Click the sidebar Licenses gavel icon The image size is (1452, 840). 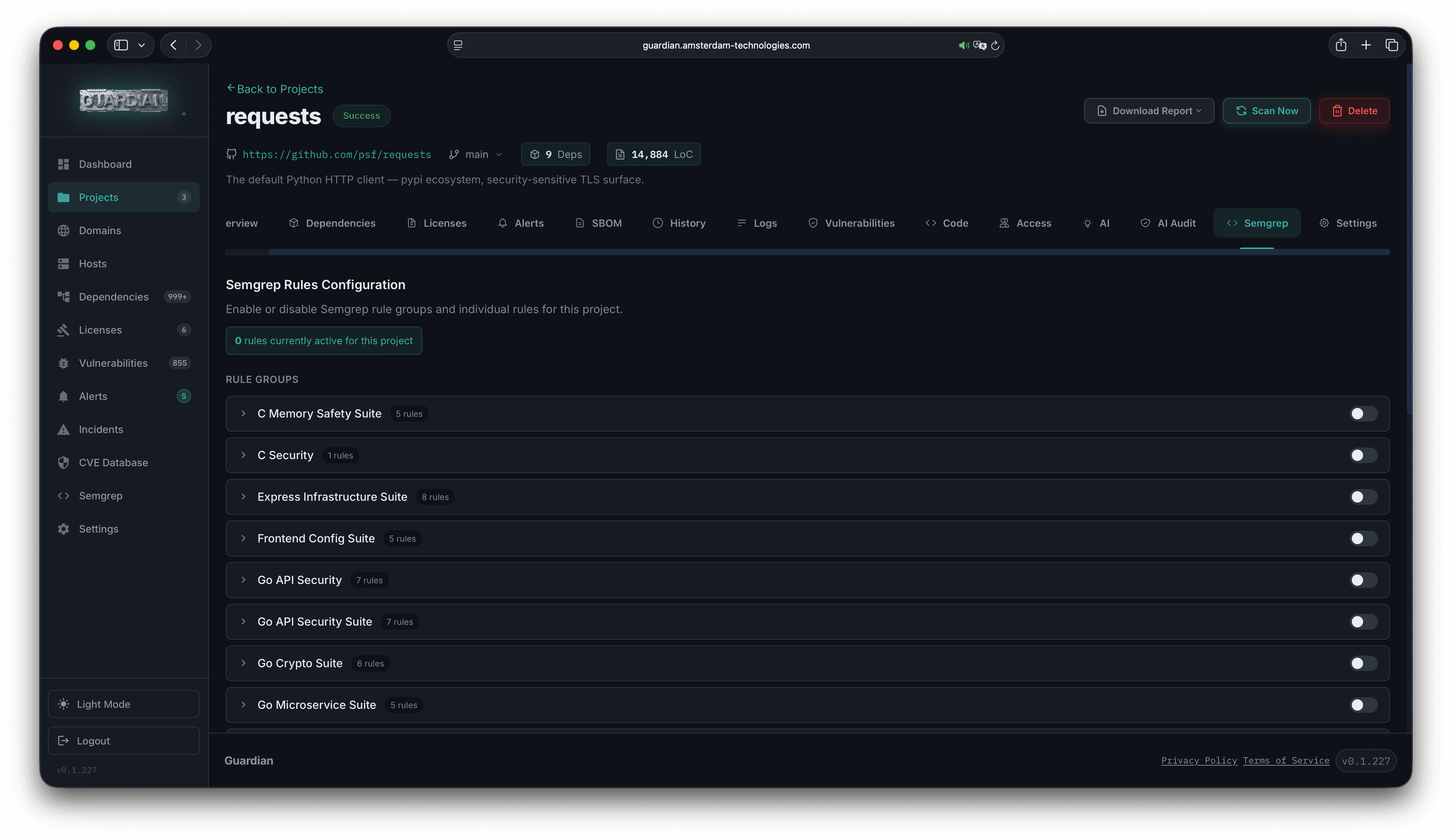tap(64, 330)
